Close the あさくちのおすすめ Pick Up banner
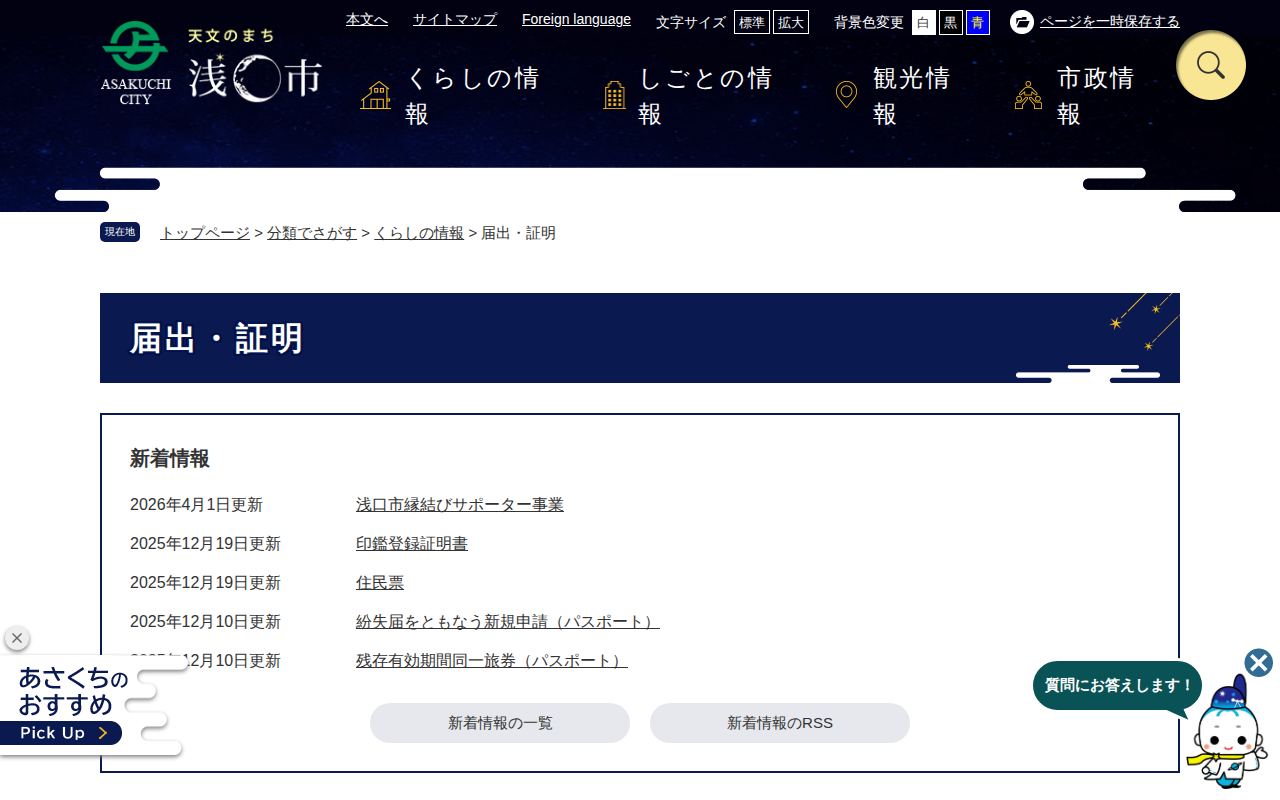Viewport: 1280px width, 800px height. tap(17, 638)
